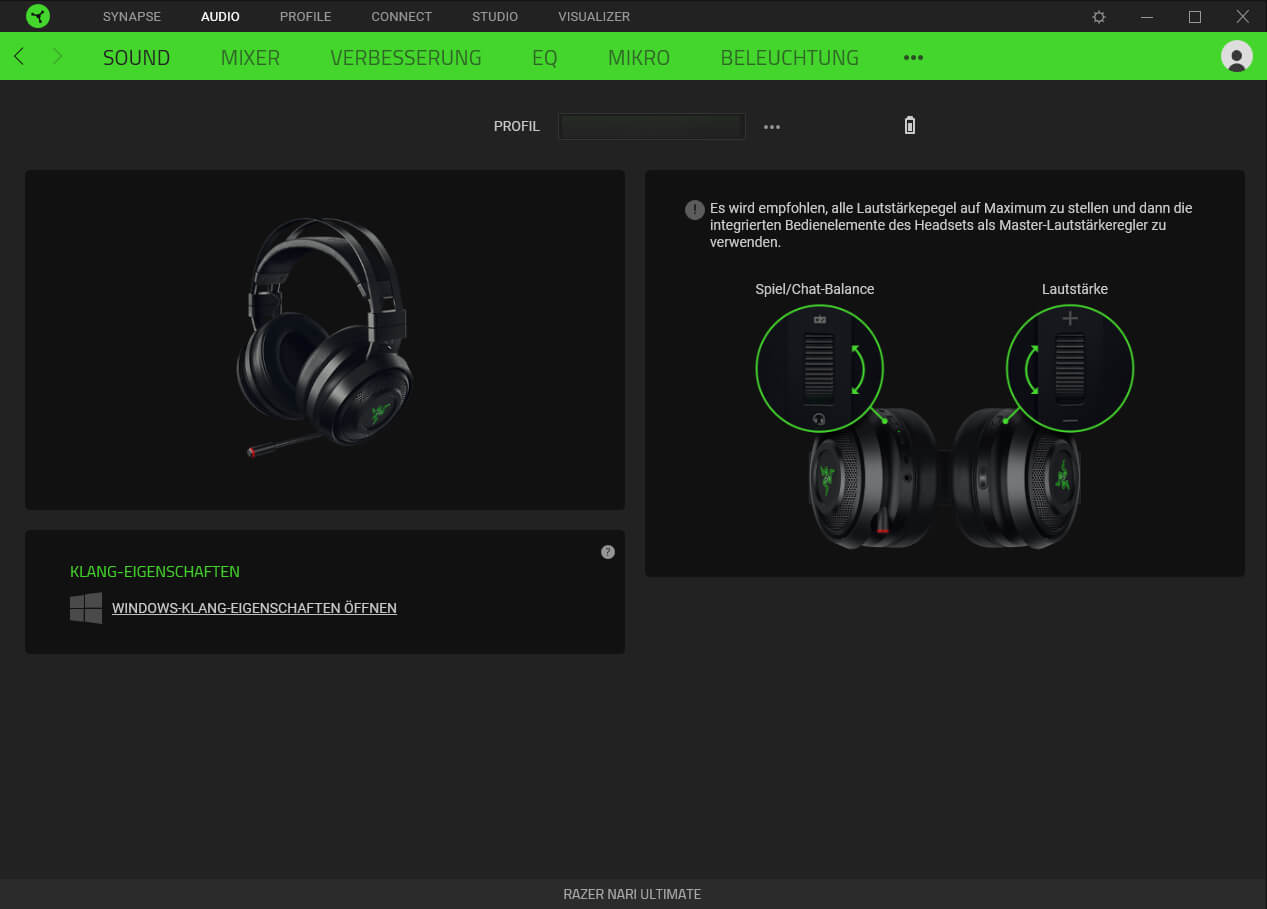Open the VERBESSERUNG tab
The image size is (1267, 909).
point(405,58)
